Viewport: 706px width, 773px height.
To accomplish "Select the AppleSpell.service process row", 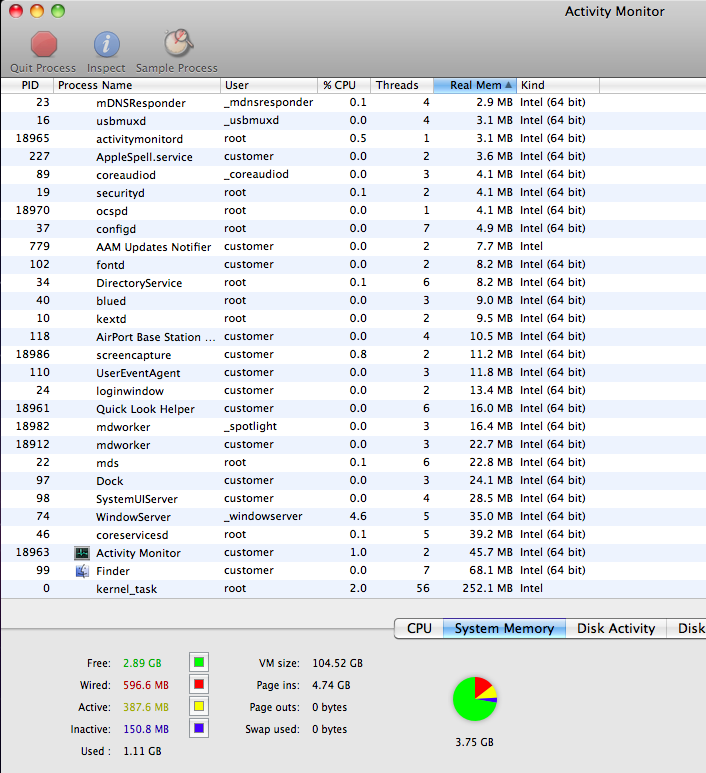I will coord(353,156).
